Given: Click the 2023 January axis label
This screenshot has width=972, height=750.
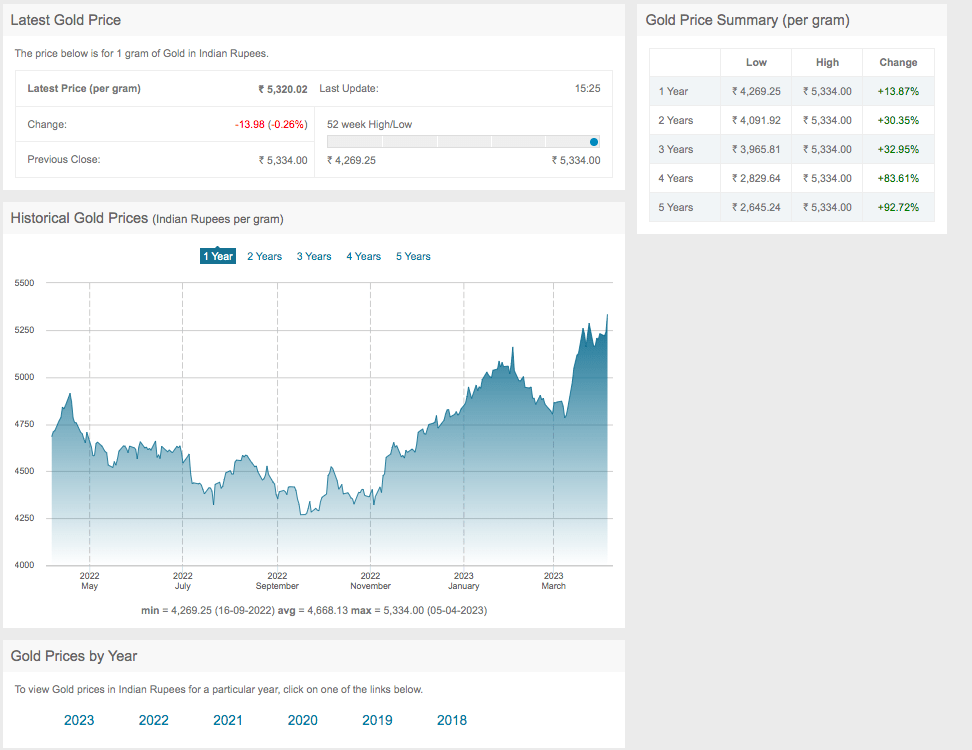Looking at the screenshot, I should coord(464,581).
